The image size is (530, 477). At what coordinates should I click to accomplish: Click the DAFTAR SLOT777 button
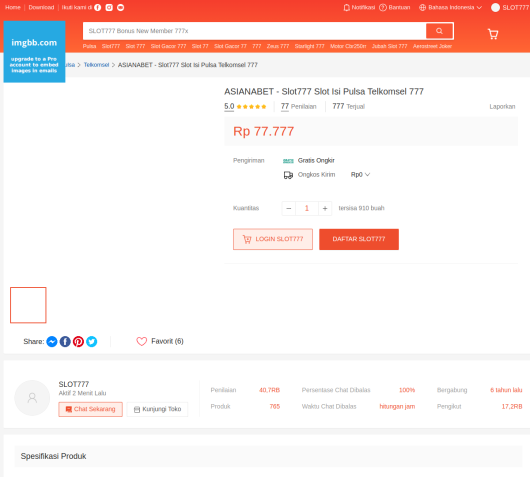(359, 239)
